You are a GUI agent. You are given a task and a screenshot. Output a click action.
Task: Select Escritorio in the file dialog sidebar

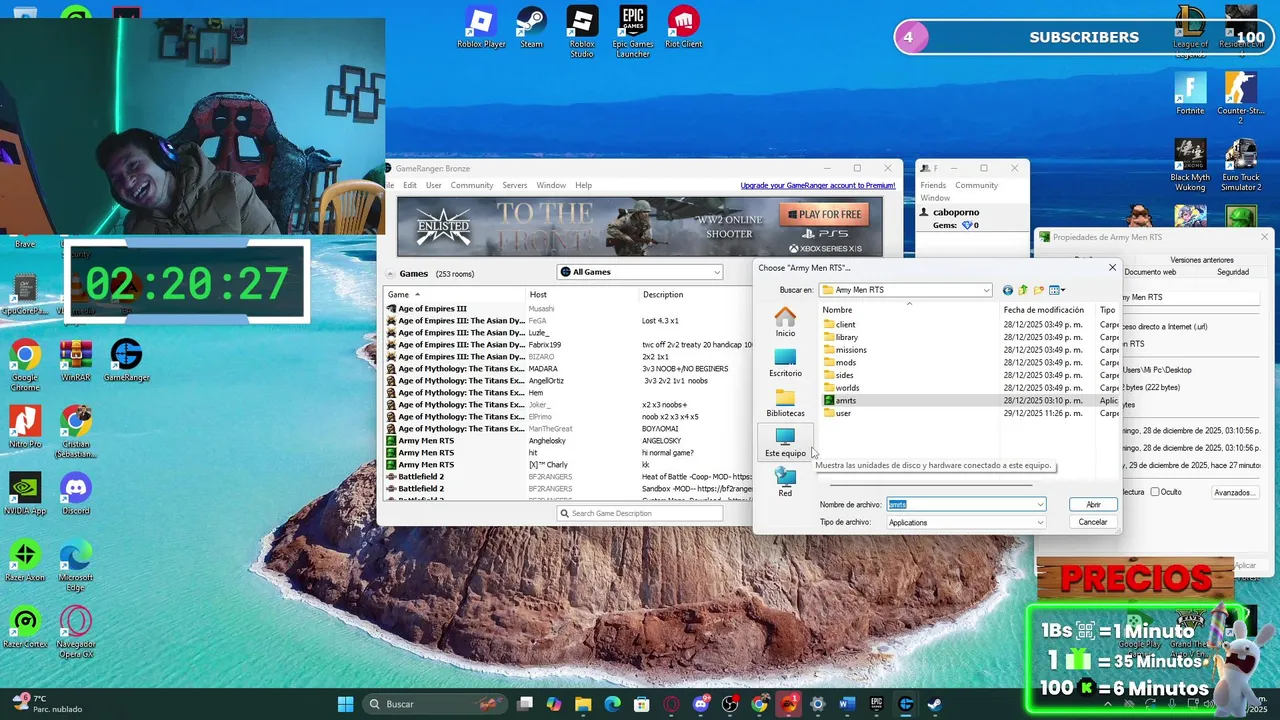coord(785,362)
